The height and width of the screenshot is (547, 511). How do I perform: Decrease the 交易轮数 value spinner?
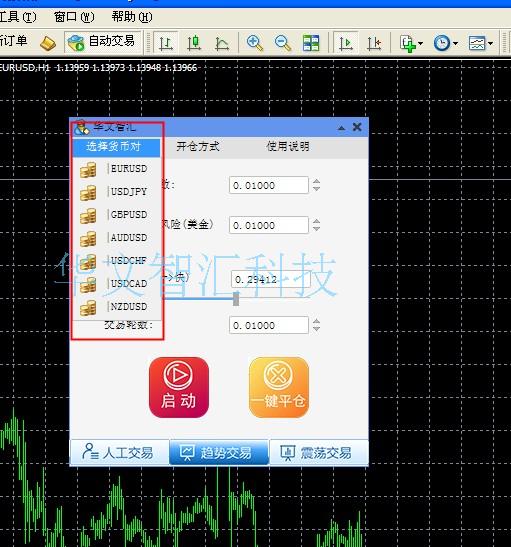(316, 329)
